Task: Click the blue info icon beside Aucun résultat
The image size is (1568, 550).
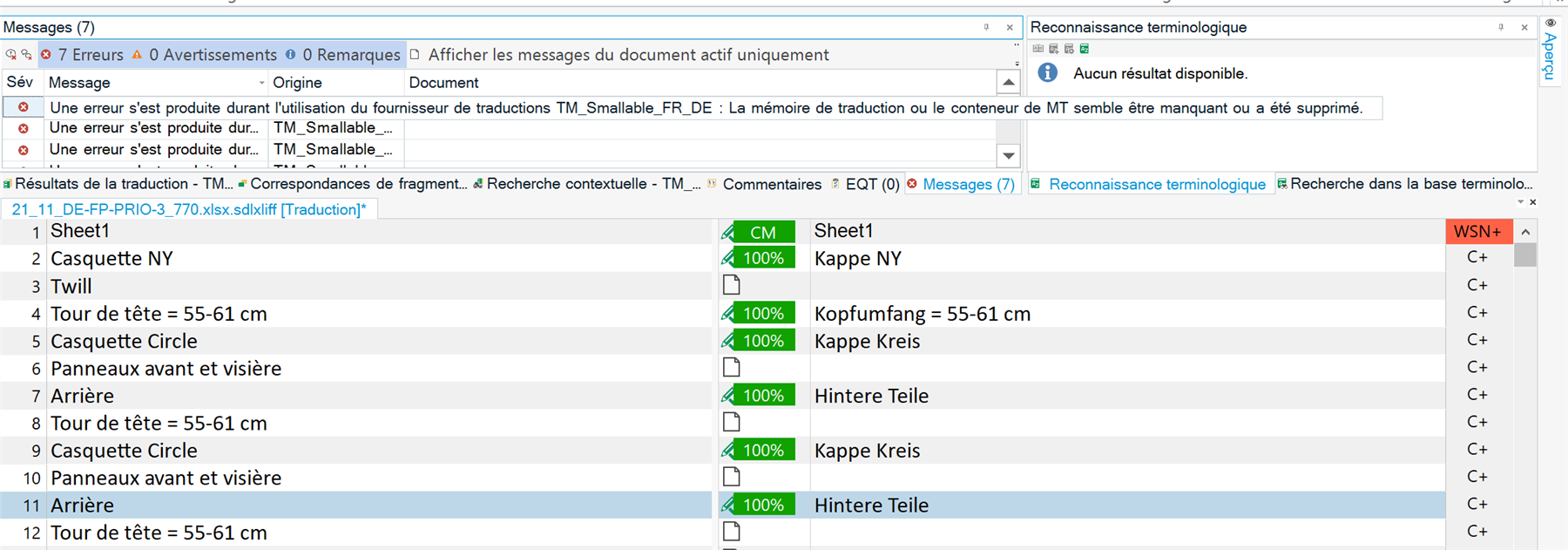Action: coord(1048,73)
